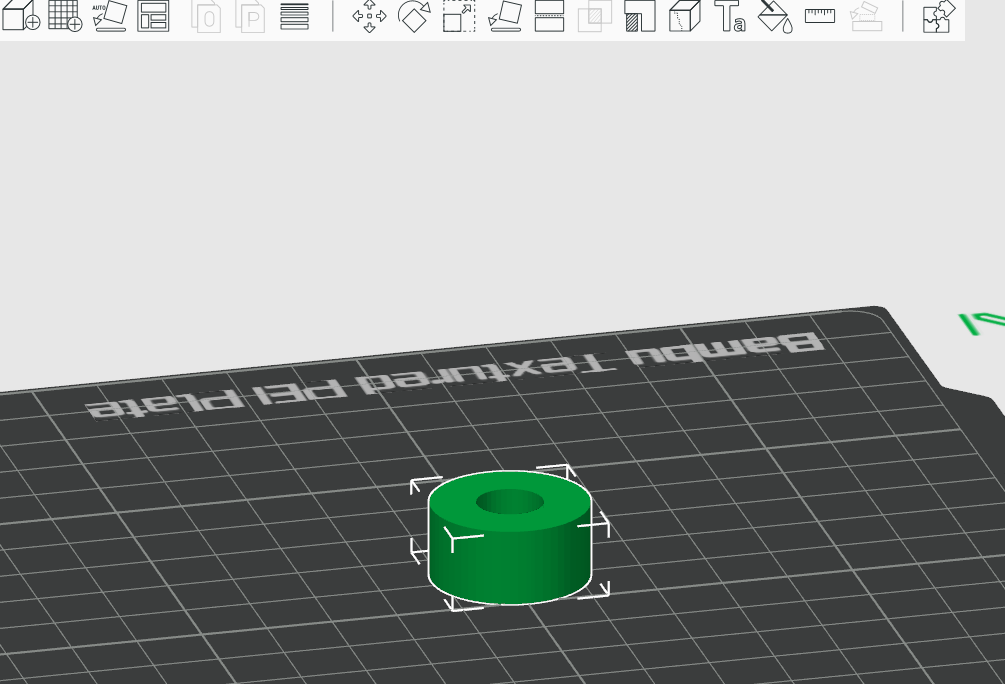Viewport: 1005px width, 684px height.
Task: Click the Mesh Boolean icon
Action: click(x=595, y=16)
